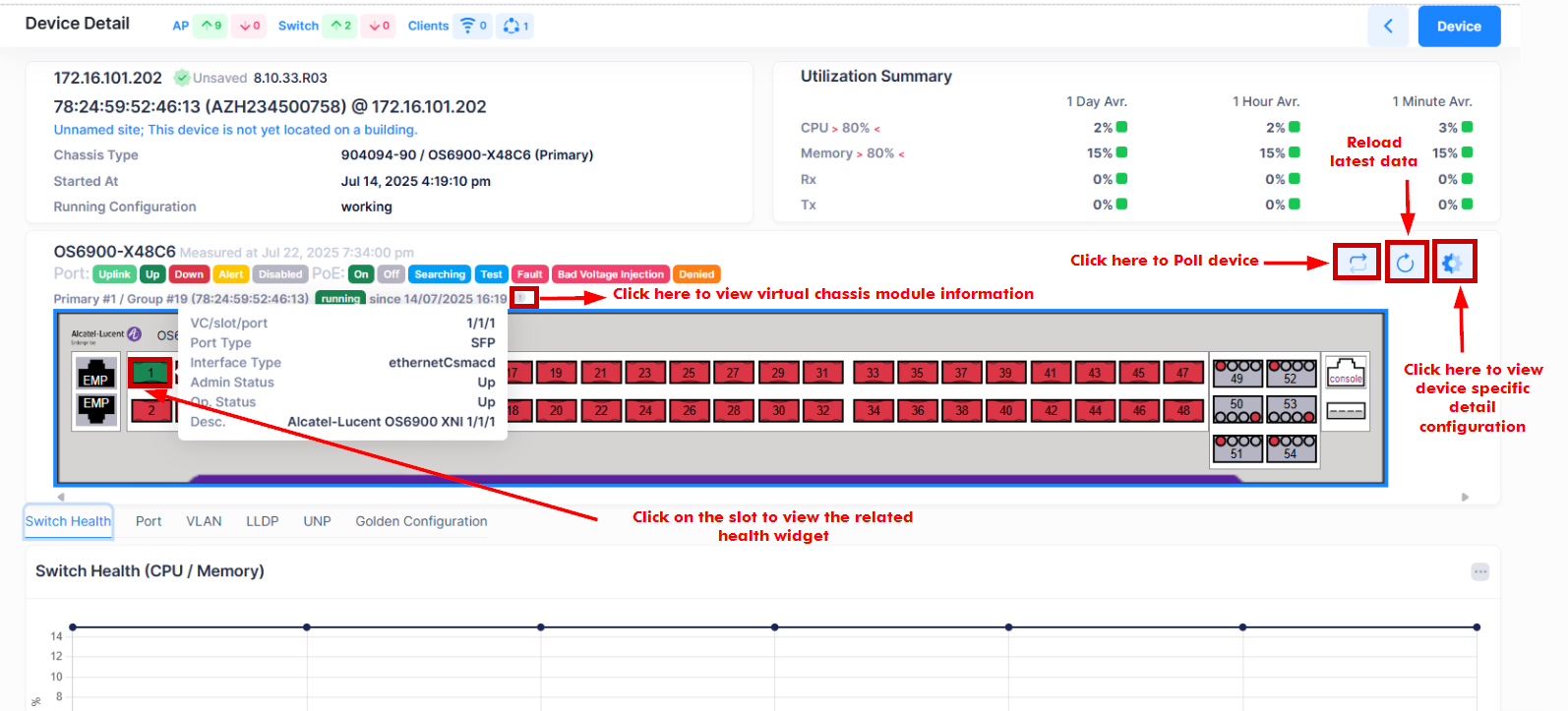Click the unnamed site location link
This screenshot has width=1568, height=711.
click(235, 130)
